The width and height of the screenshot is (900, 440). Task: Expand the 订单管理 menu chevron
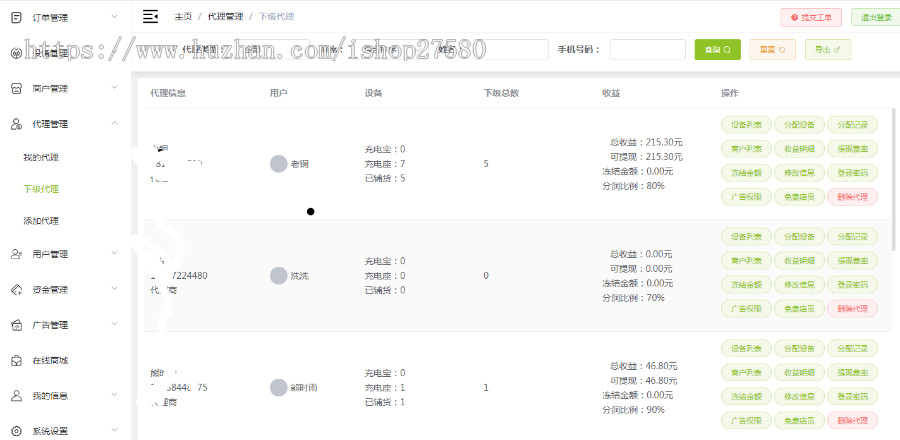[x=114, y=17]
